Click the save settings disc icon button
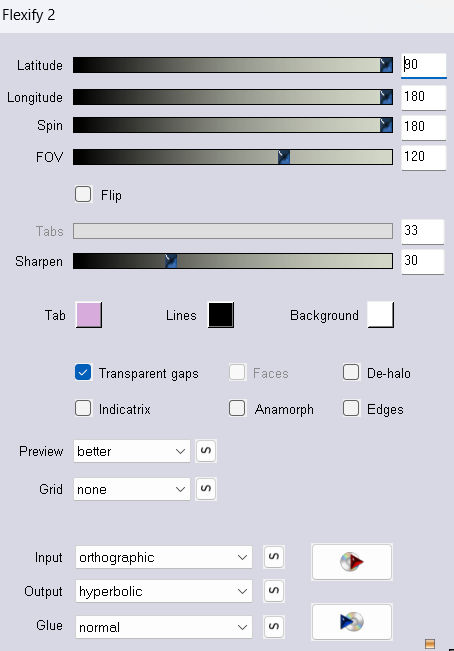This screenshot has height=651, width=454. pyautogui.click(x=351, y=622)
